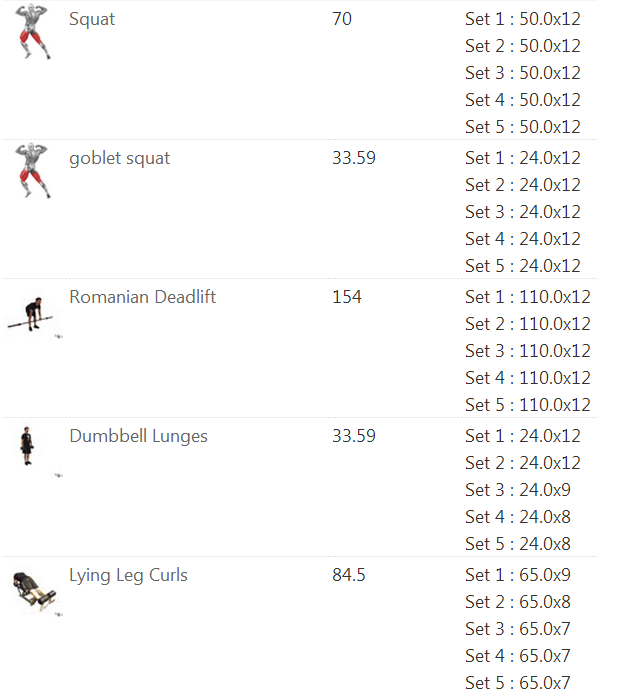Select the Lying Leg Curls value 84.5
Image resolution: width=630 pixels, height=695 pixels.
[348, 575]
